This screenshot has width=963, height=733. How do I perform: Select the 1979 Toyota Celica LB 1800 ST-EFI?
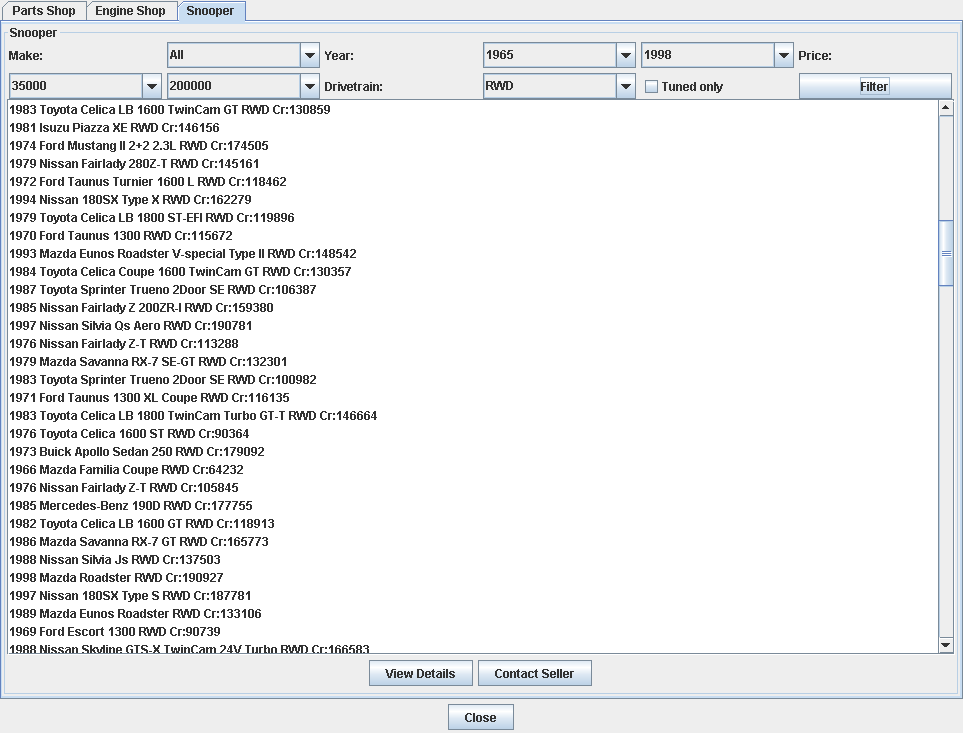pos(473,218)
